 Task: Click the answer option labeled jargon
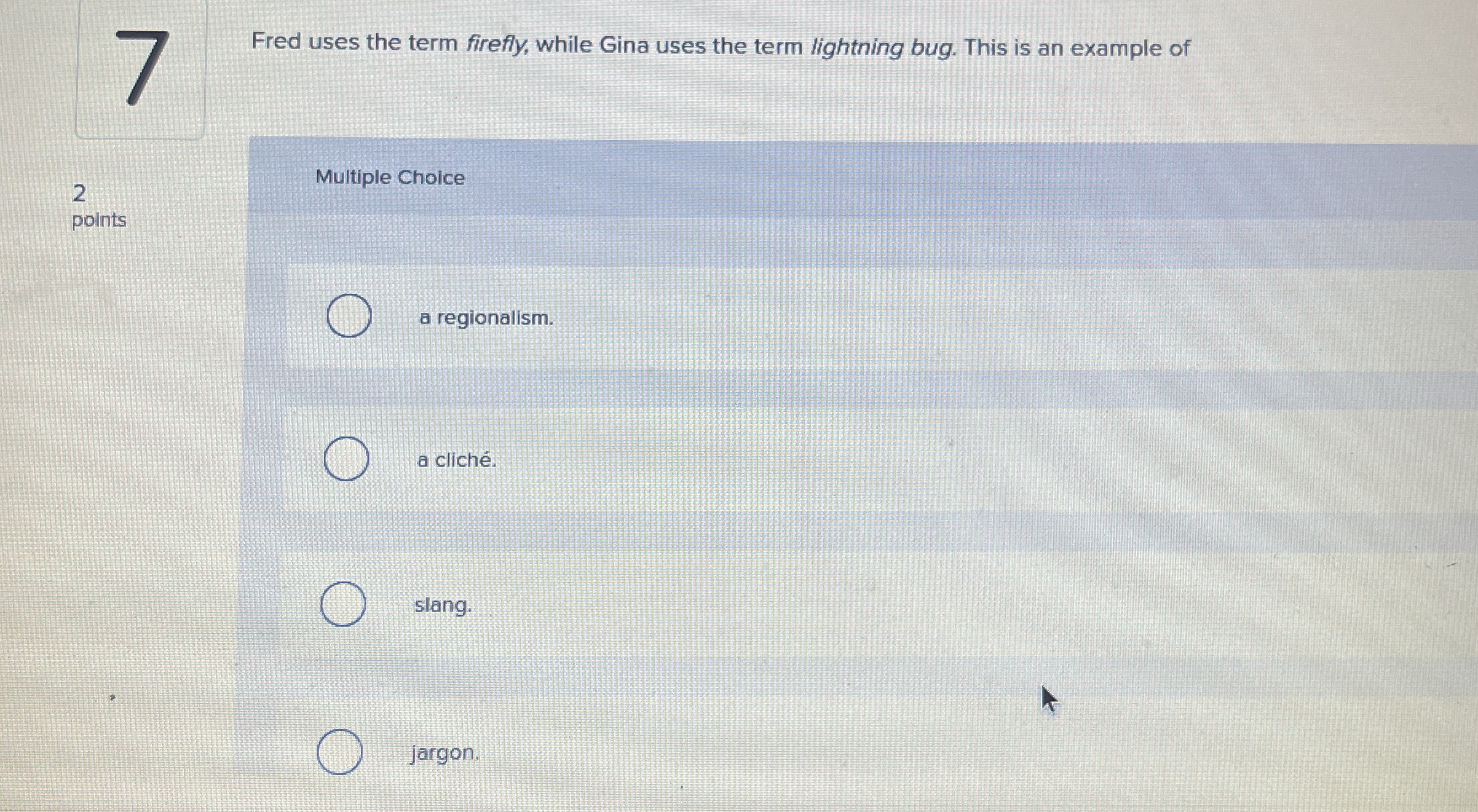point(444,754)
